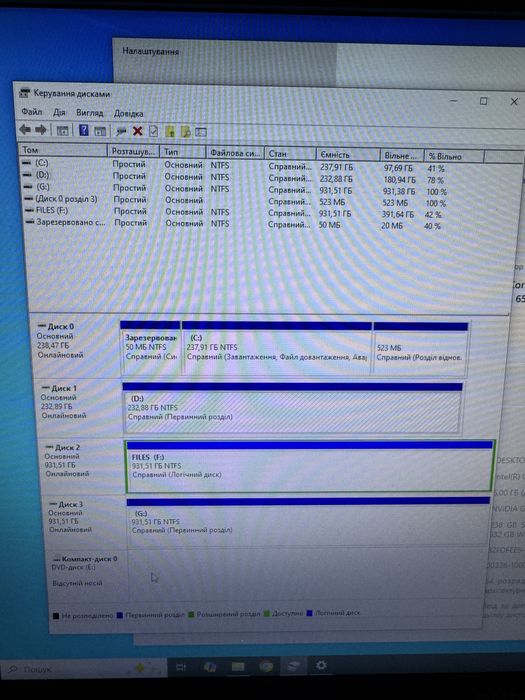Open the Дія menu
525x700 pixels.
click(x=59, y=112)
